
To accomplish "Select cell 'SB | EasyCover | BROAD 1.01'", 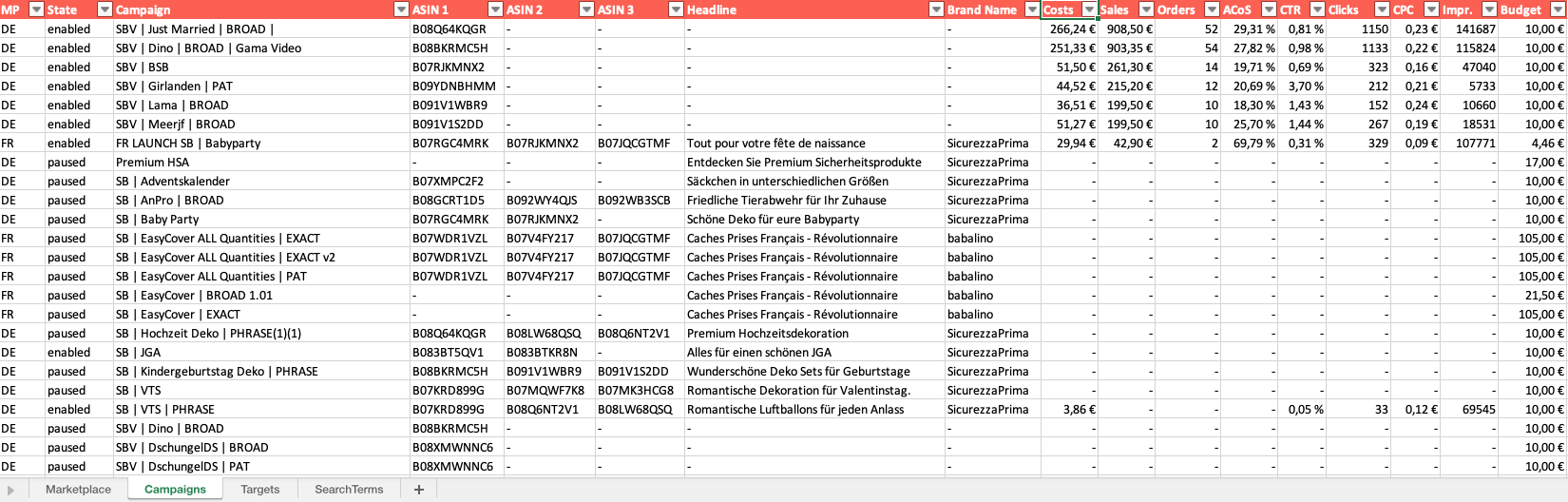I will tap(261, 295).
